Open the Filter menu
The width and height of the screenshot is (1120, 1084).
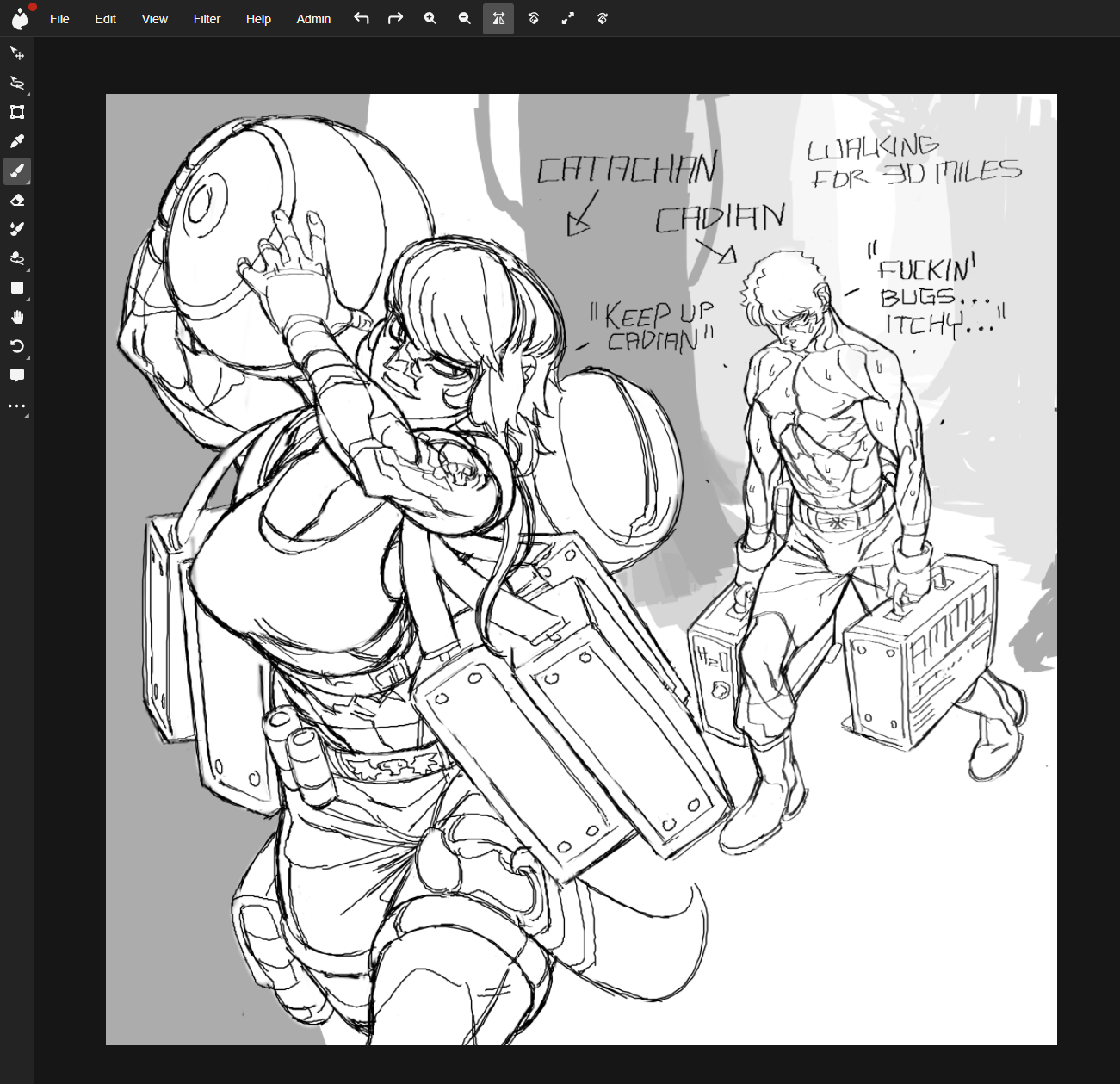coord(207,19)
